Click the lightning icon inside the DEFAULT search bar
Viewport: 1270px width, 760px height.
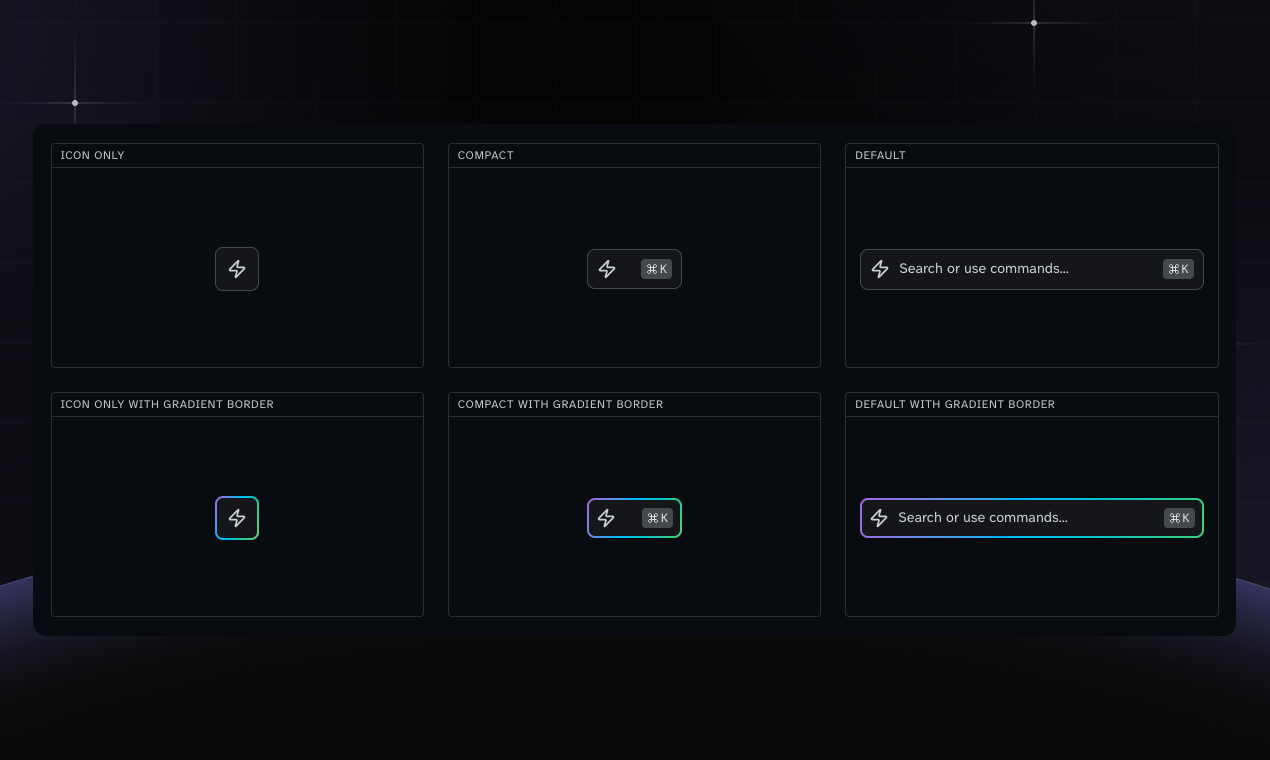tap(880, 268)
